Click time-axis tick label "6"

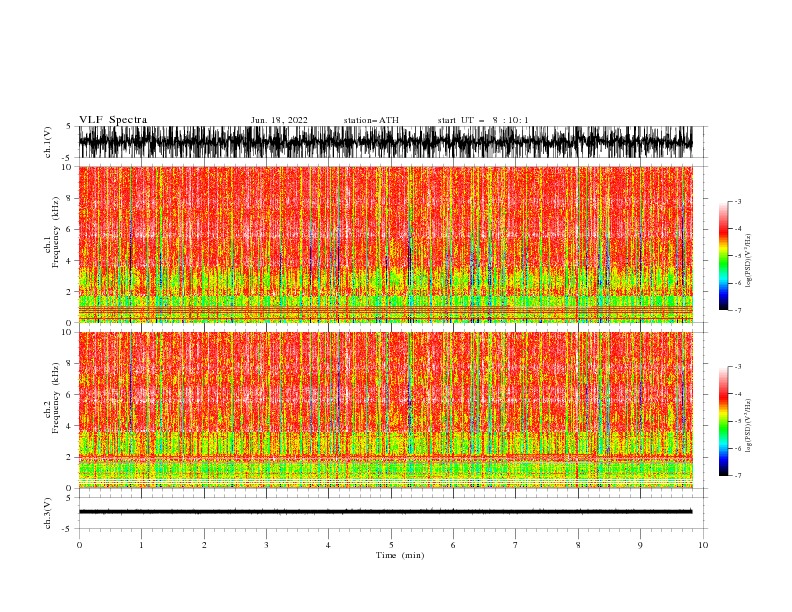click(453, 545)
